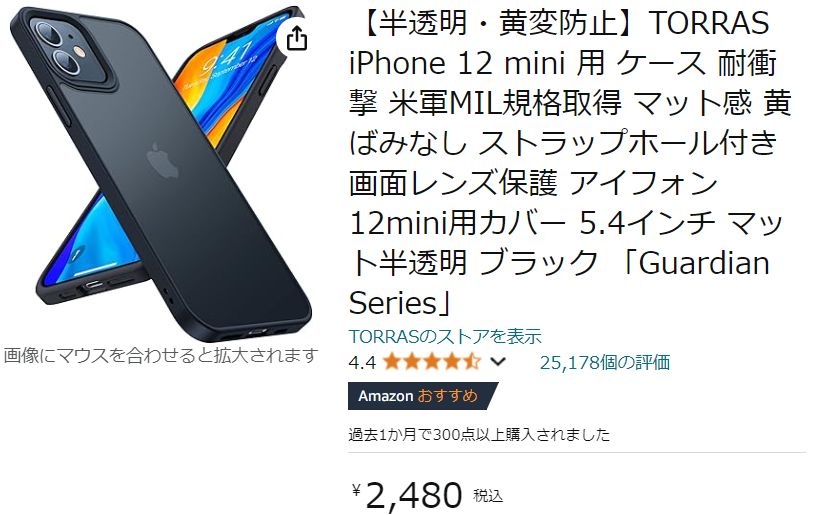Click the 4.4 rating number
The width and height of the screenshot is (818, 515).
[362, 362]
